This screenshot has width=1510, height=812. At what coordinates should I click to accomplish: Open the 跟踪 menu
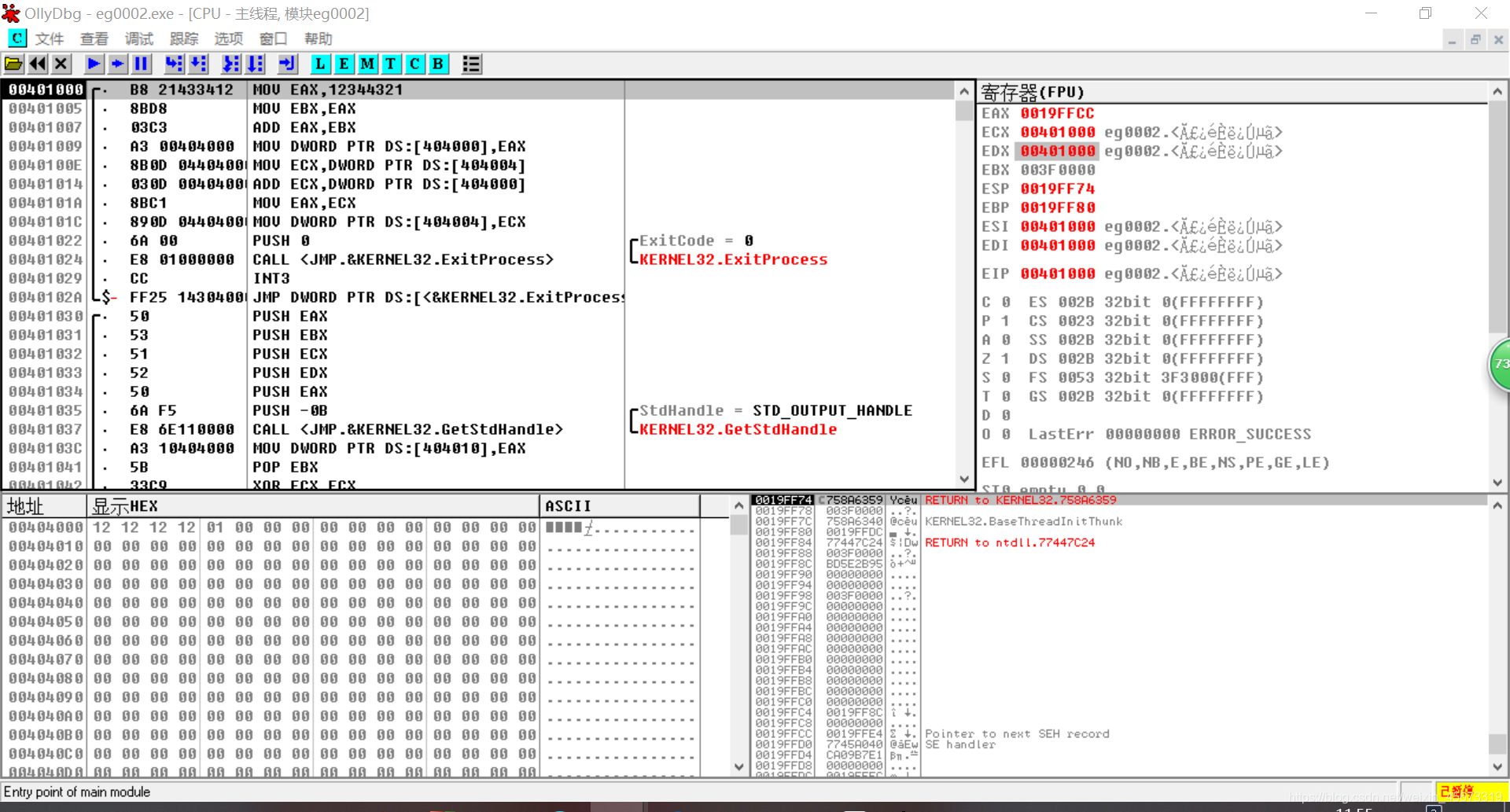click(x=184, y=39)
